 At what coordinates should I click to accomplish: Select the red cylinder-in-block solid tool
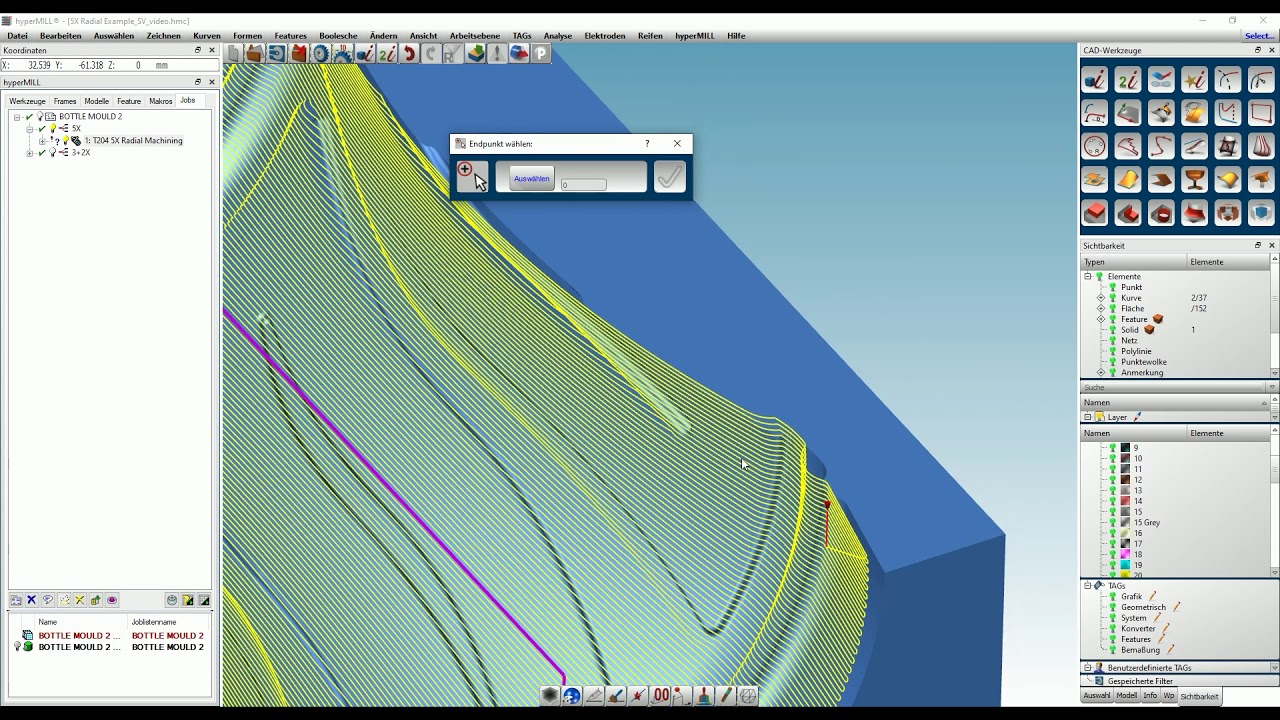1161,213
